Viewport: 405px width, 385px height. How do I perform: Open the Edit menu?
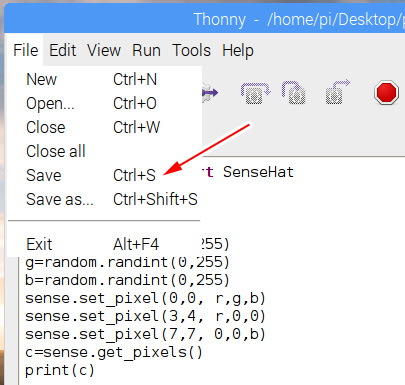[x=63, y=50]
